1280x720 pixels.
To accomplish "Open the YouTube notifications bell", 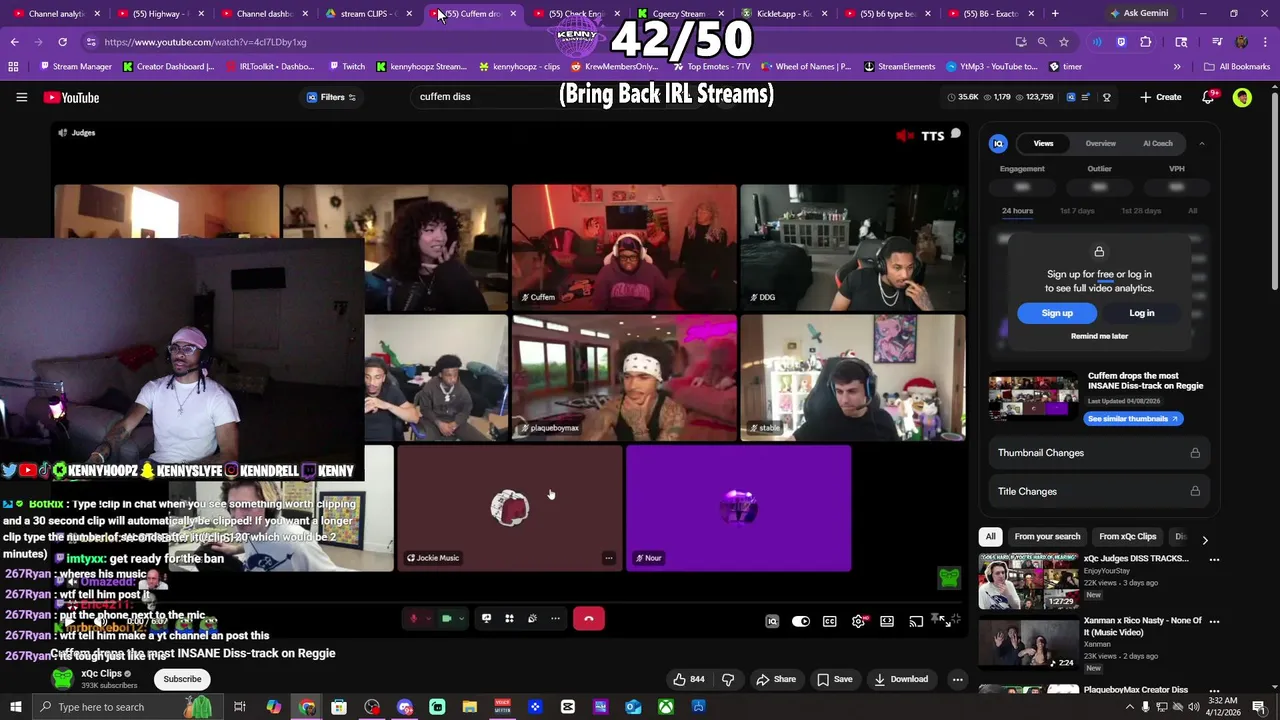I will [1208, 97].
